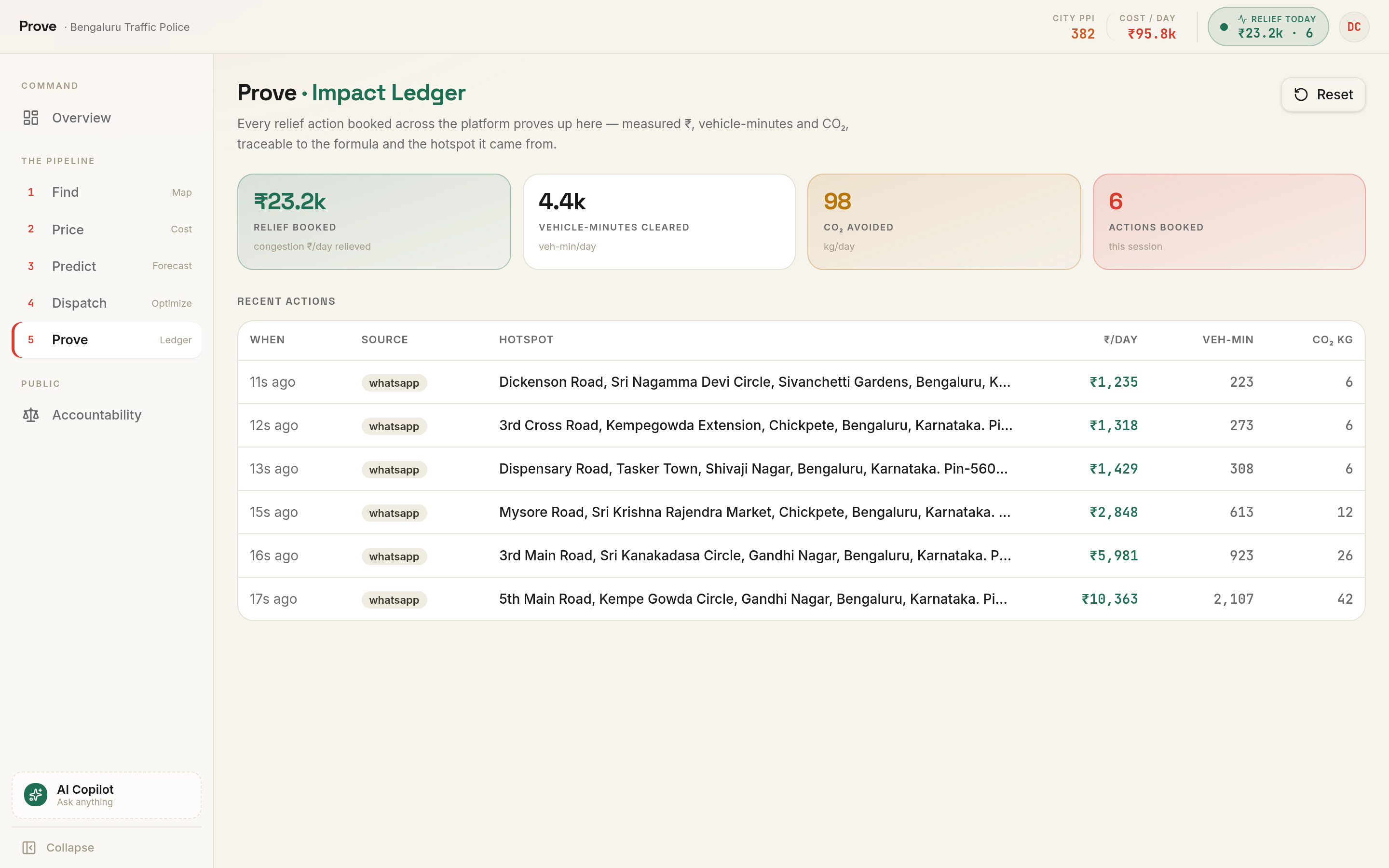Click the City PPI 382 value
1389x868 pixels.
[x=1082, y=34]
